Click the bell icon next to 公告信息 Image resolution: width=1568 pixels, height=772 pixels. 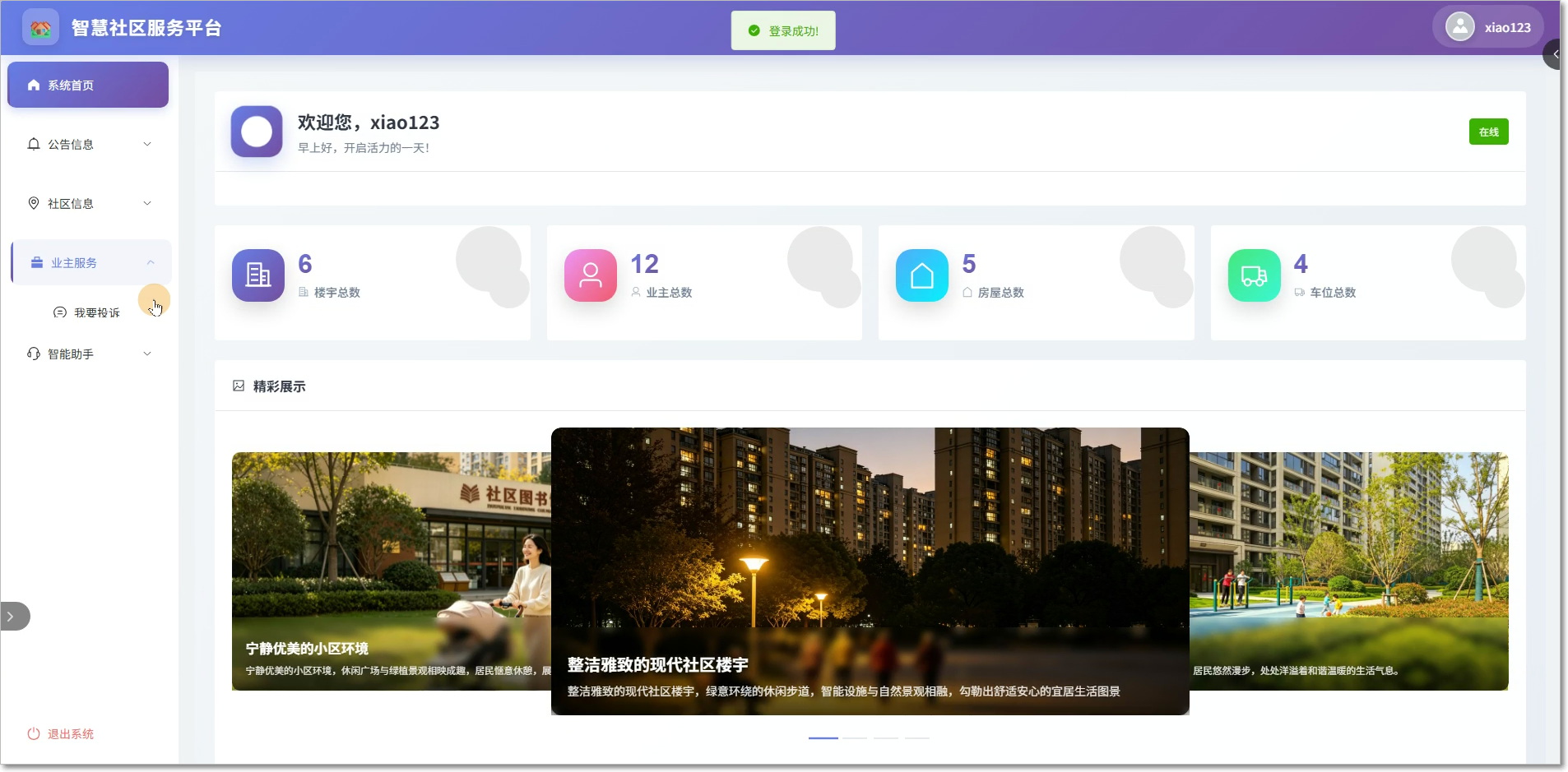34,144
